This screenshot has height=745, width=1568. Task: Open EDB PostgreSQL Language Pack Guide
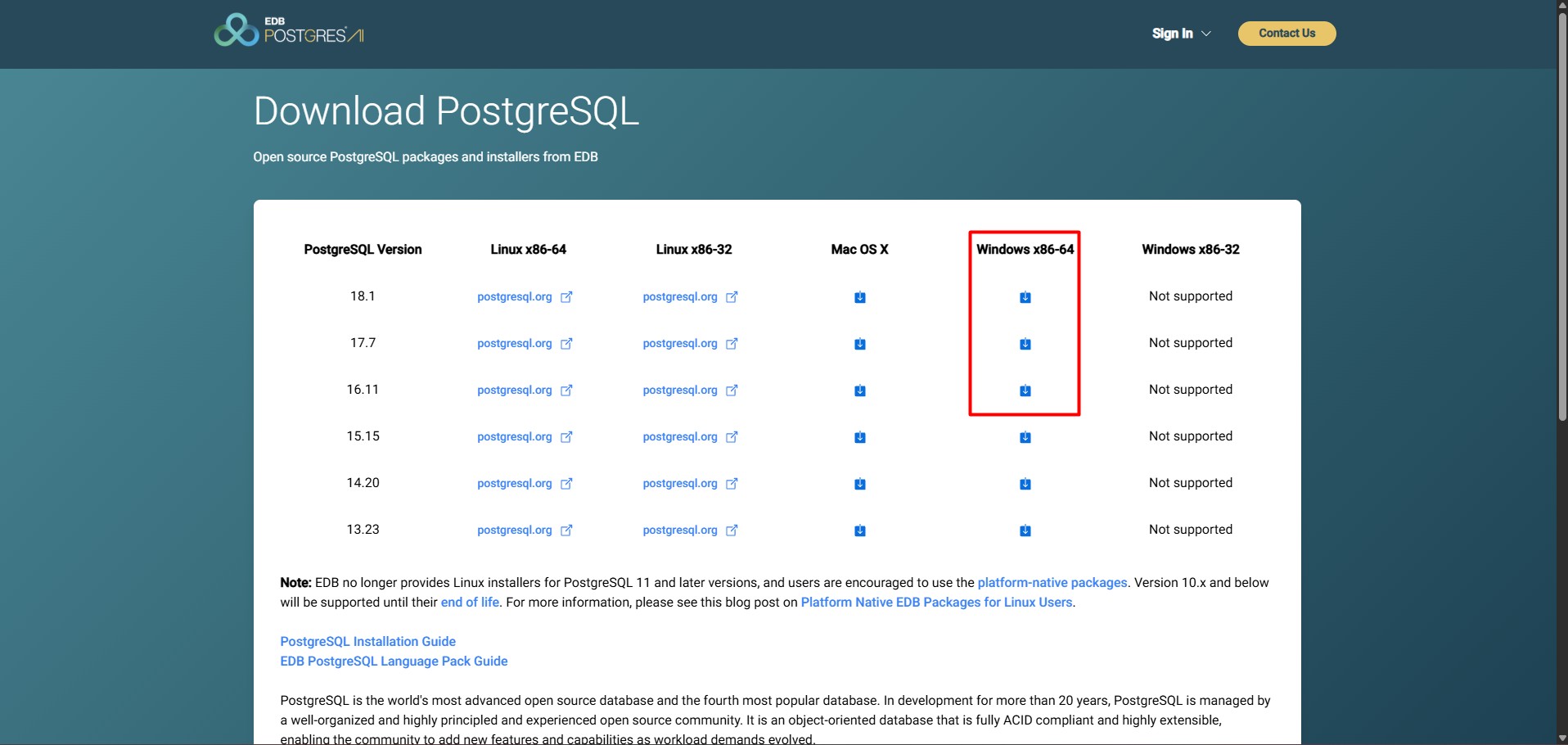(394, 661)
